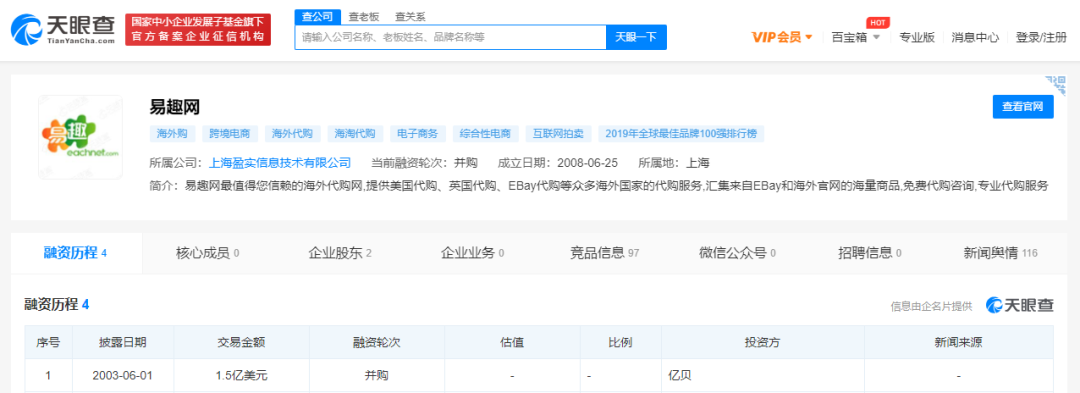Click the TianYanCha logo

[x=63, y=30]
